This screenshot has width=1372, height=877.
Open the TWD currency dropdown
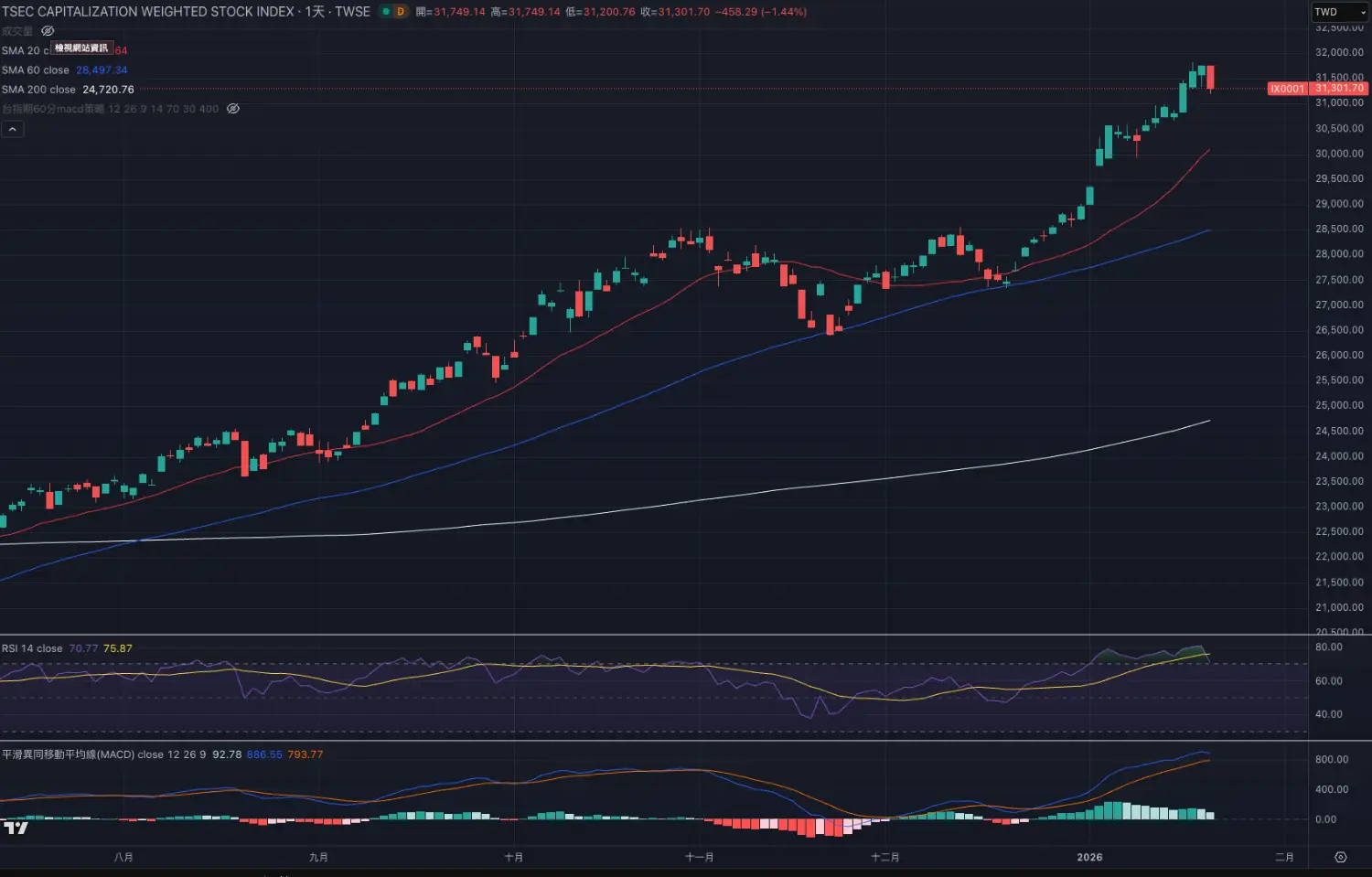(x=1339, y=12)
